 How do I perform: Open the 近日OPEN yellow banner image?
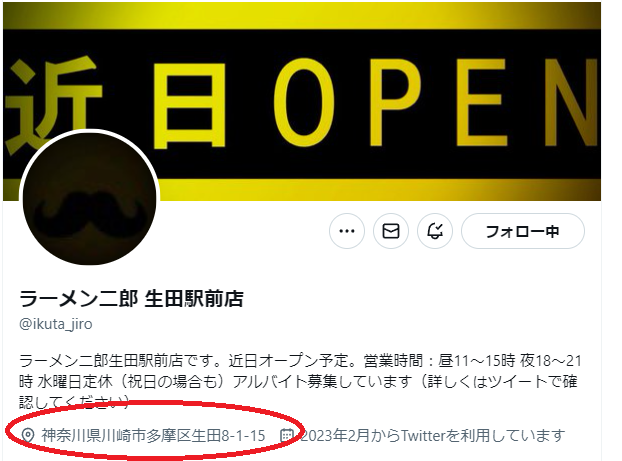point(302,101)
